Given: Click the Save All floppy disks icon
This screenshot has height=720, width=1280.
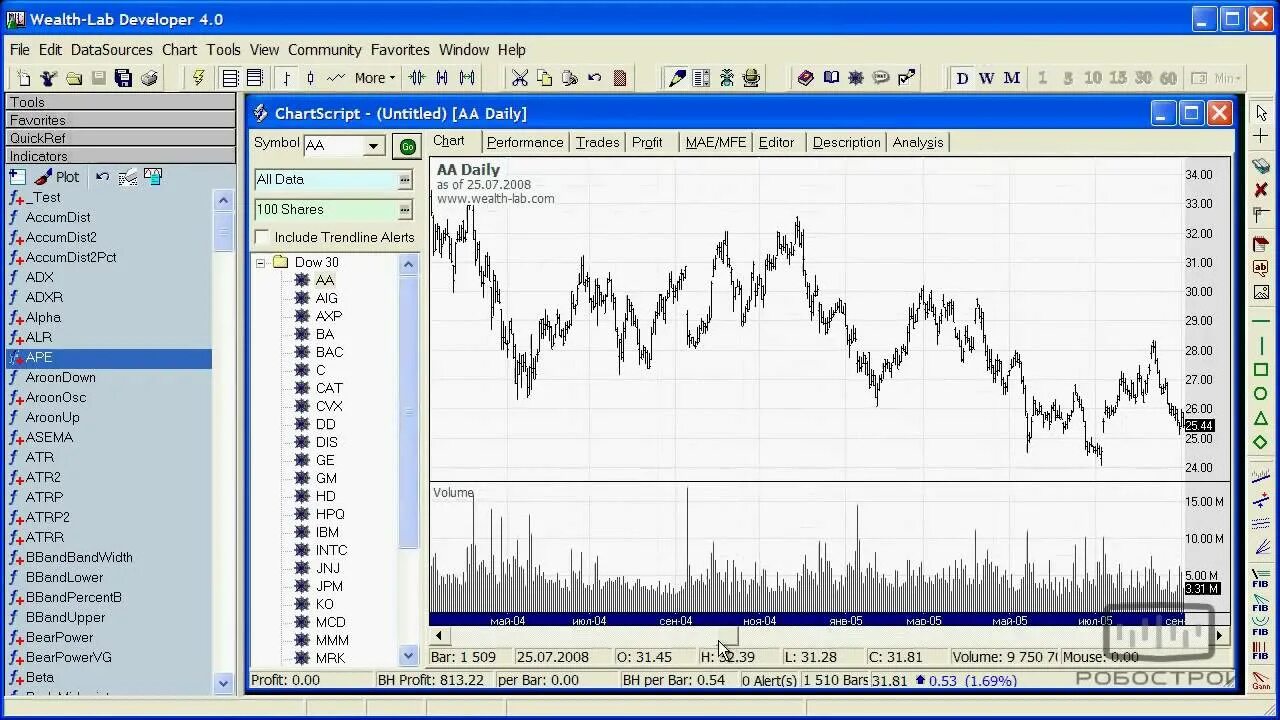Looking at the screenshot, I should pyautogui.click(x=123, y=78).
